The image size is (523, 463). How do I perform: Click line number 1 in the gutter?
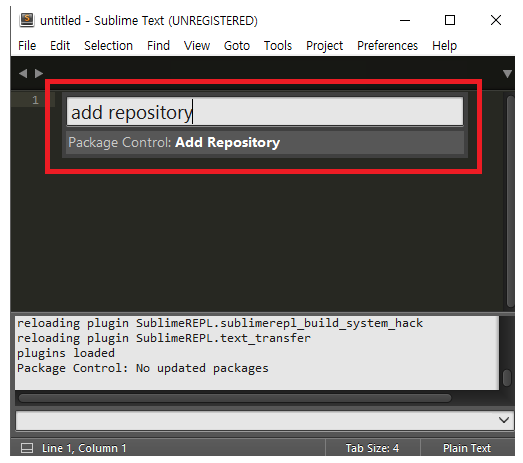[35, 100]
